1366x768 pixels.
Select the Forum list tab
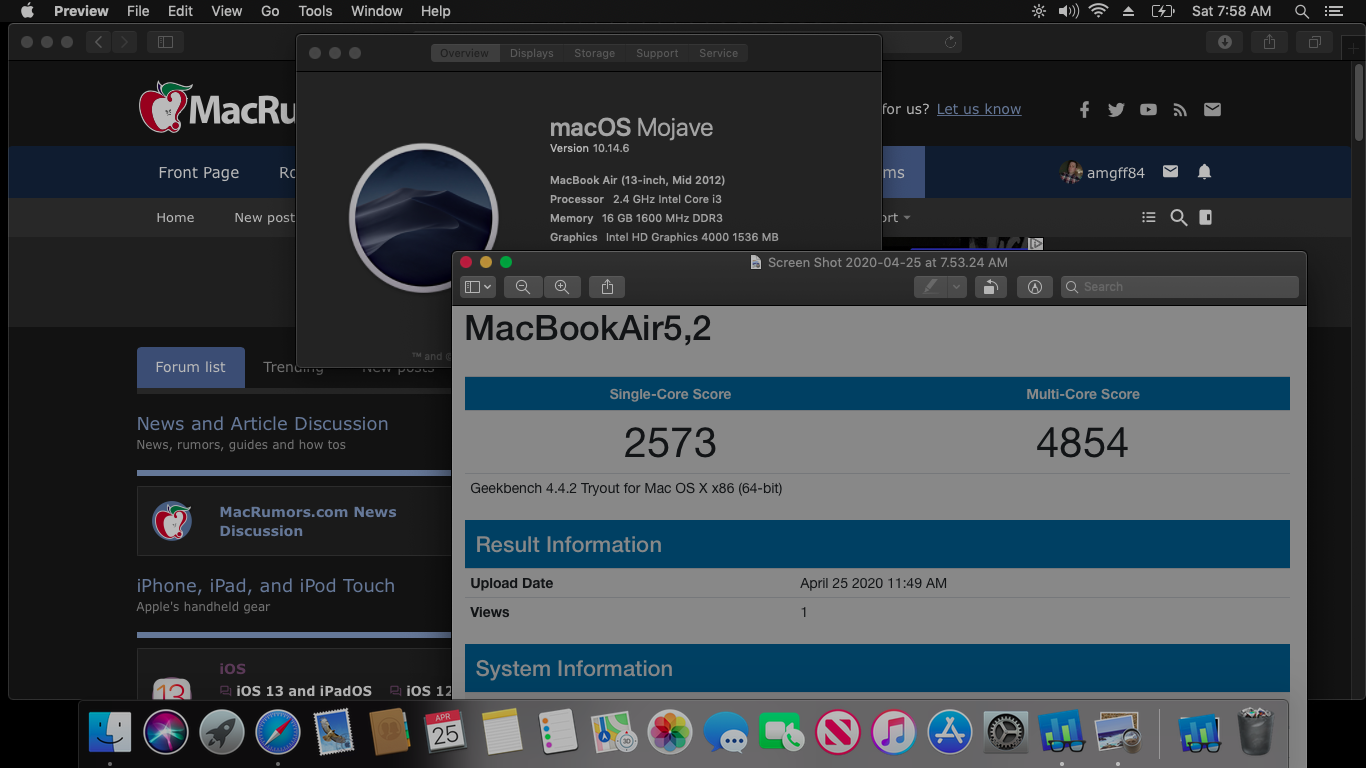[190, 367]
